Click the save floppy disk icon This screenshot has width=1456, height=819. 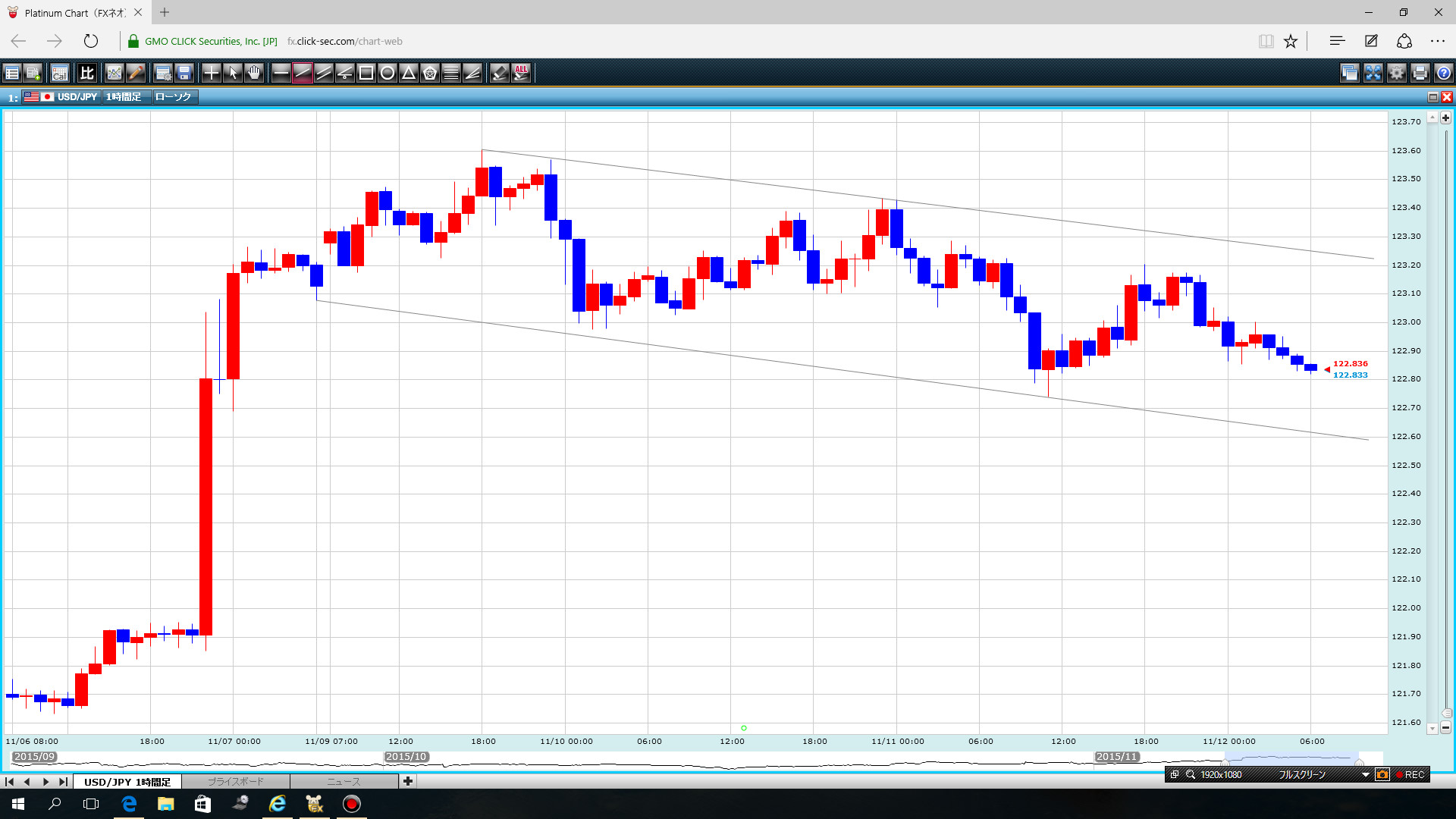click(x=184, y=73)
